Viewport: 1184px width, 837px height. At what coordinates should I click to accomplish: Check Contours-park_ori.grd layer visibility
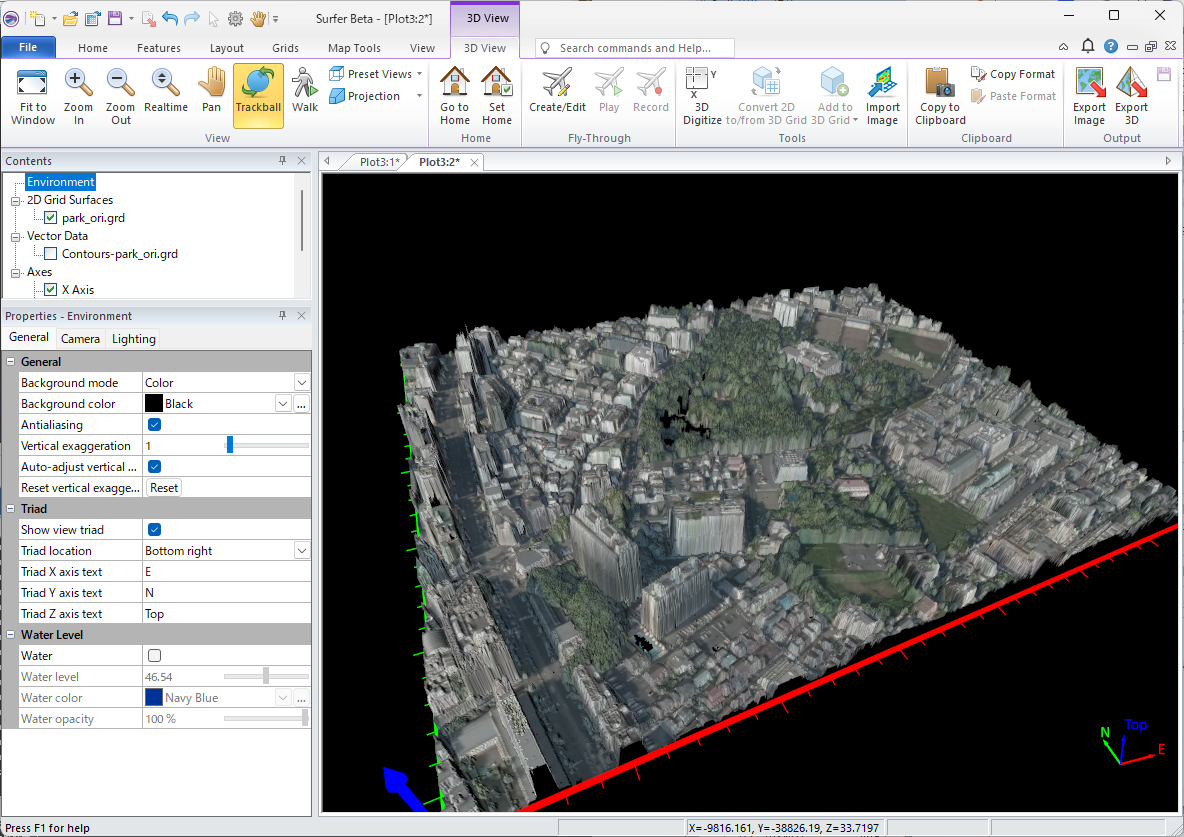pyautogui.click(x=51, y=254)
